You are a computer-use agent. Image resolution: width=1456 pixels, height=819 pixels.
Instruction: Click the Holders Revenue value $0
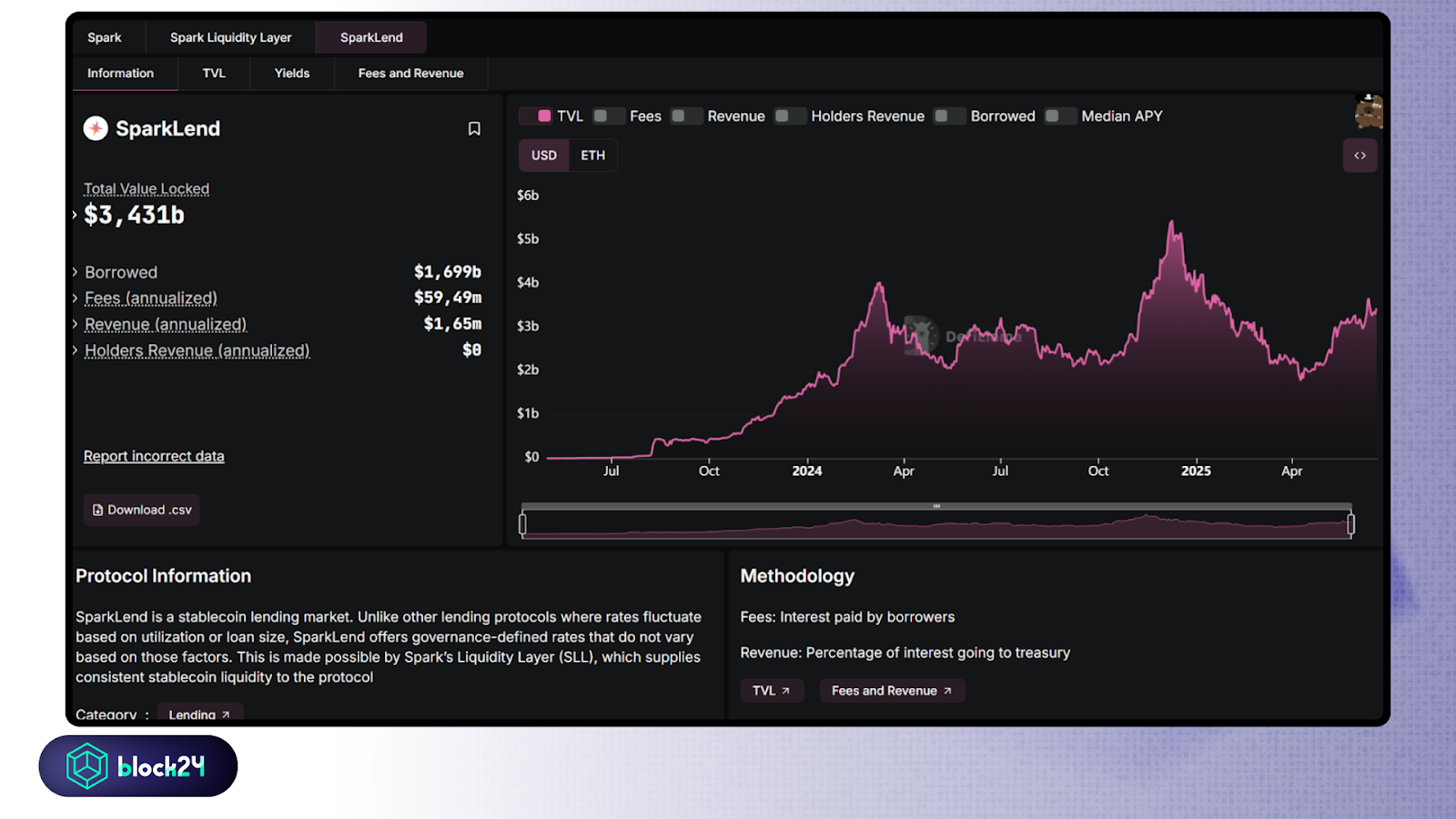(471, 350)
